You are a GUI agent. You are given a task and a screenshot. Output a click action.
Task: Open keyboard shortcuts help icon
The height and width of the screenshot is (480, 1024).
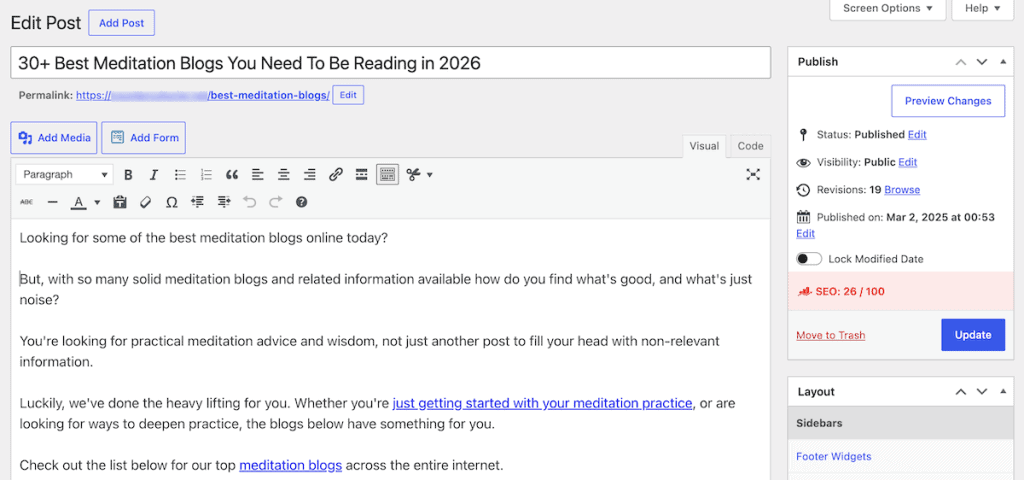point(301,202)
